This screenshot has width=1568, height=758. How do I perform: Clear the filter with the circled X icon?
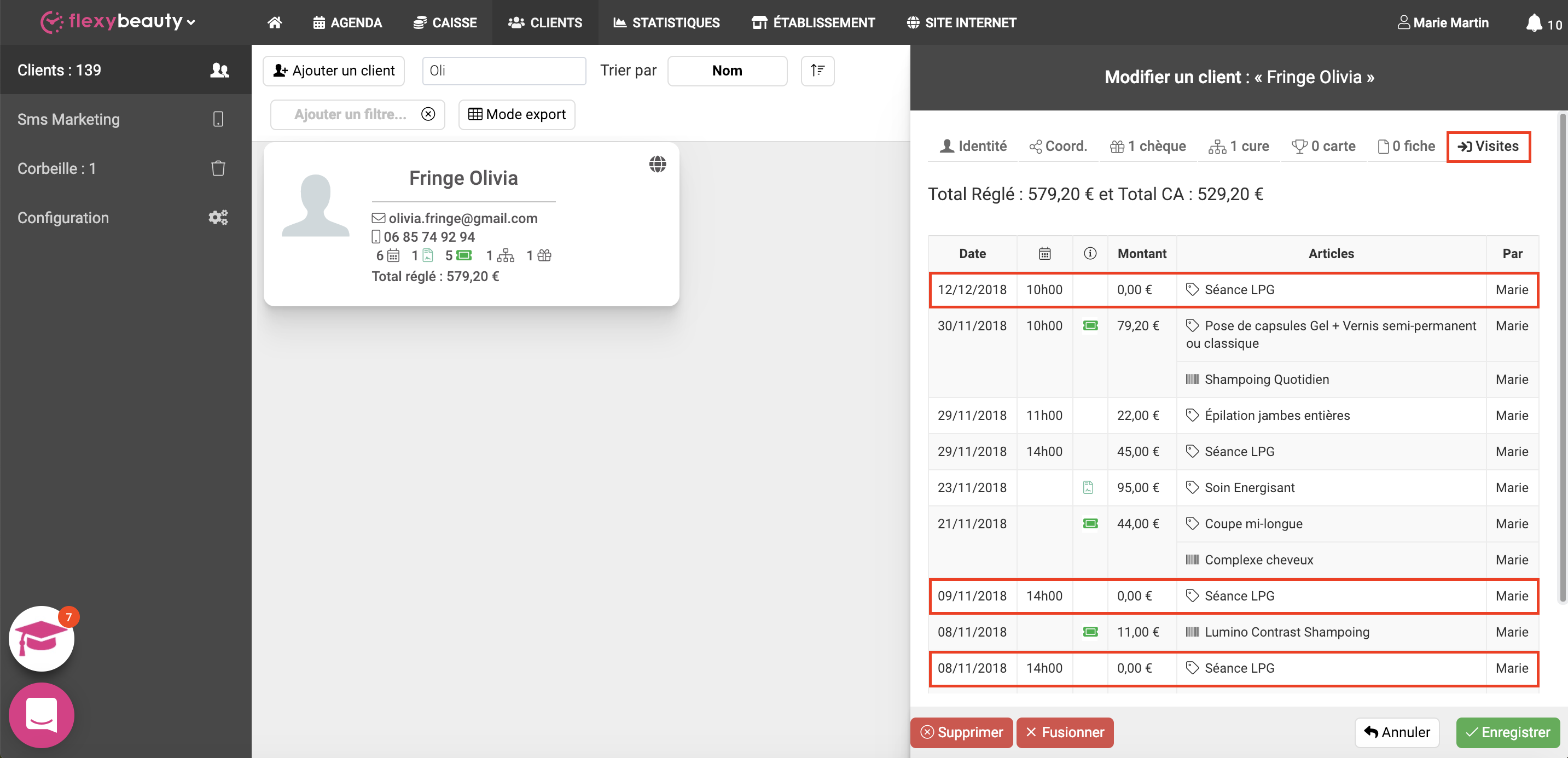pos(428,114)
